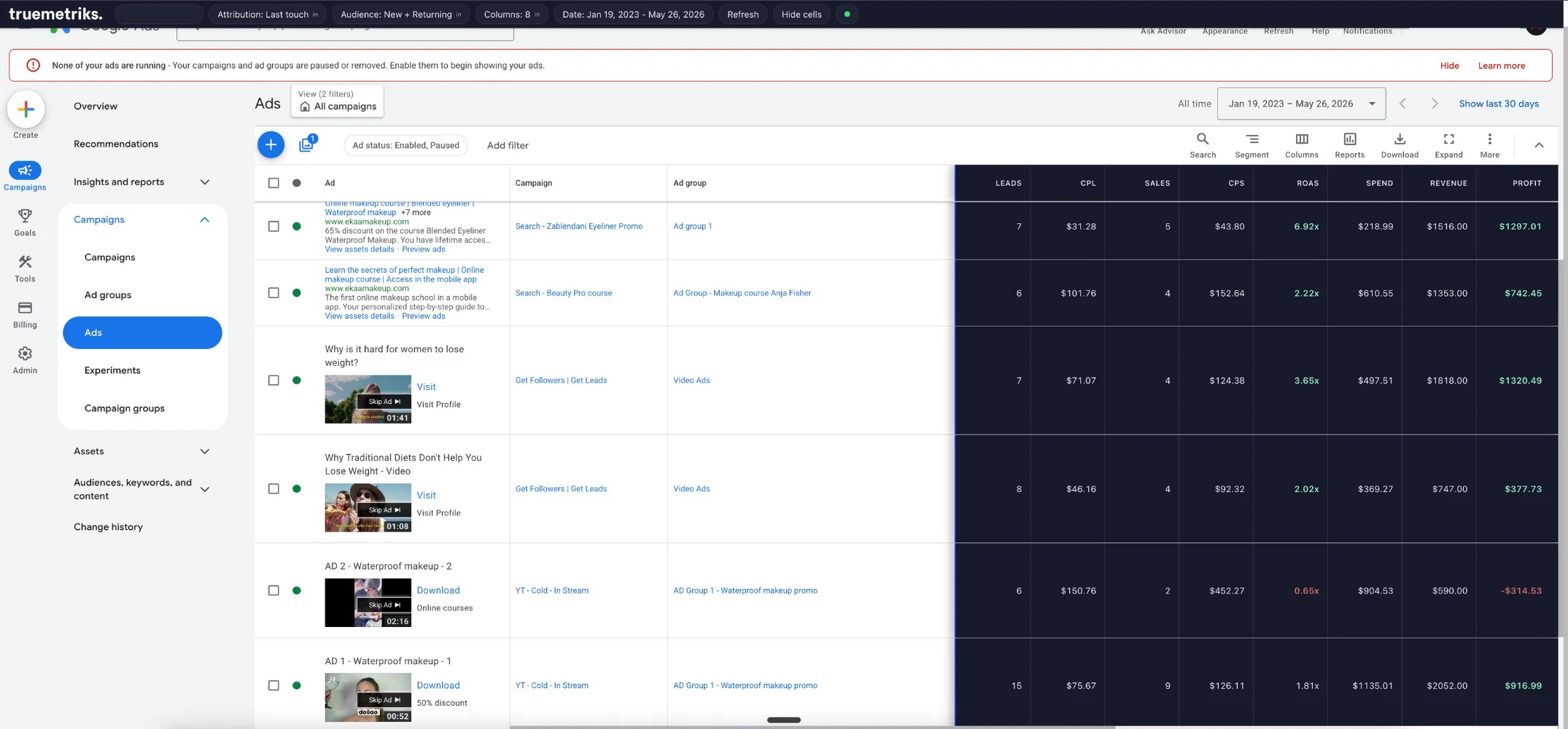Open the Goals trophy icon
The height and width of the screenshot is (729, 1568).
coord(25,216)
